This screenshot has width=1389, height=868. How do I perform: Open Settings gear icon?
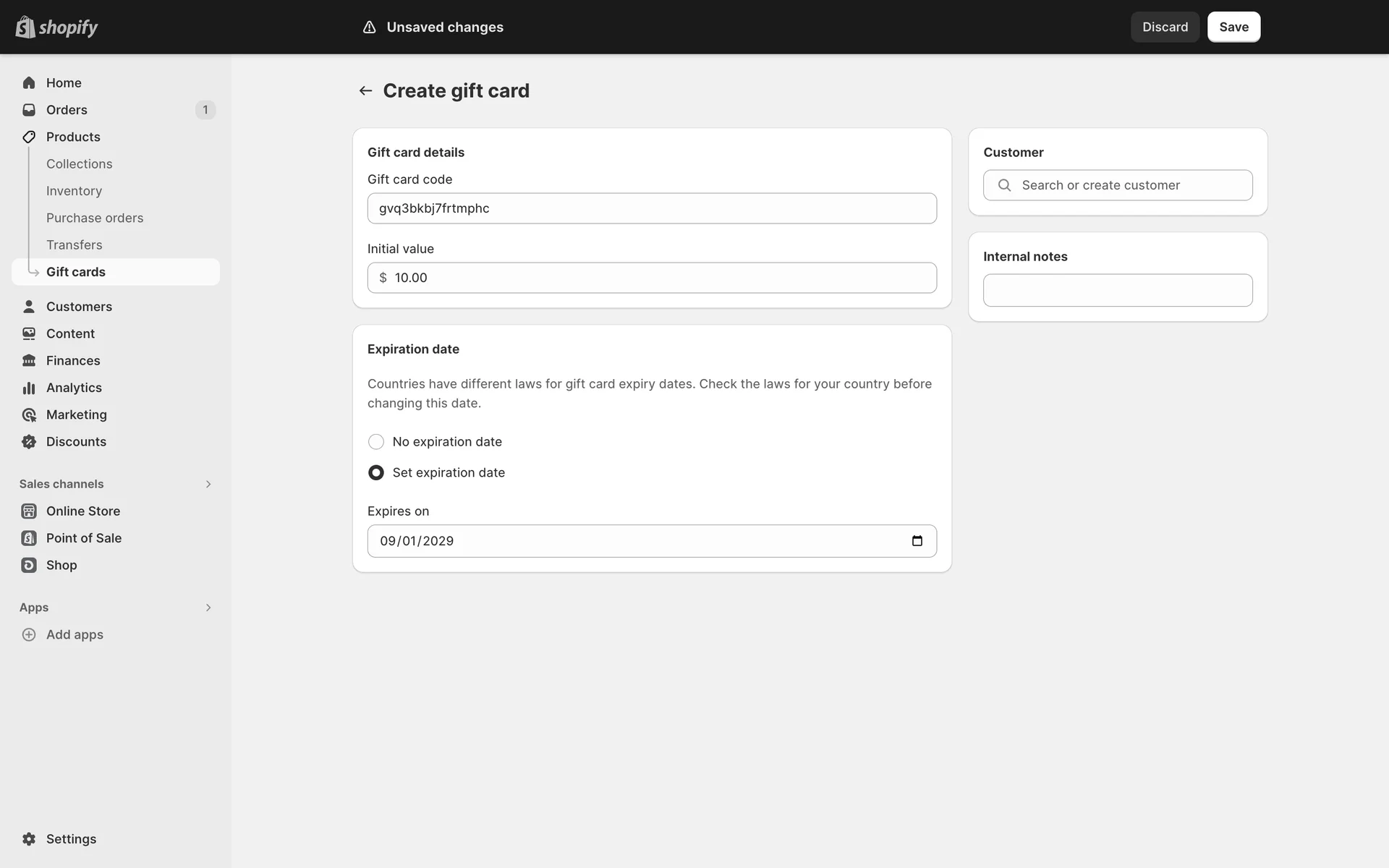pyautogui.click(x=29, y=839)
